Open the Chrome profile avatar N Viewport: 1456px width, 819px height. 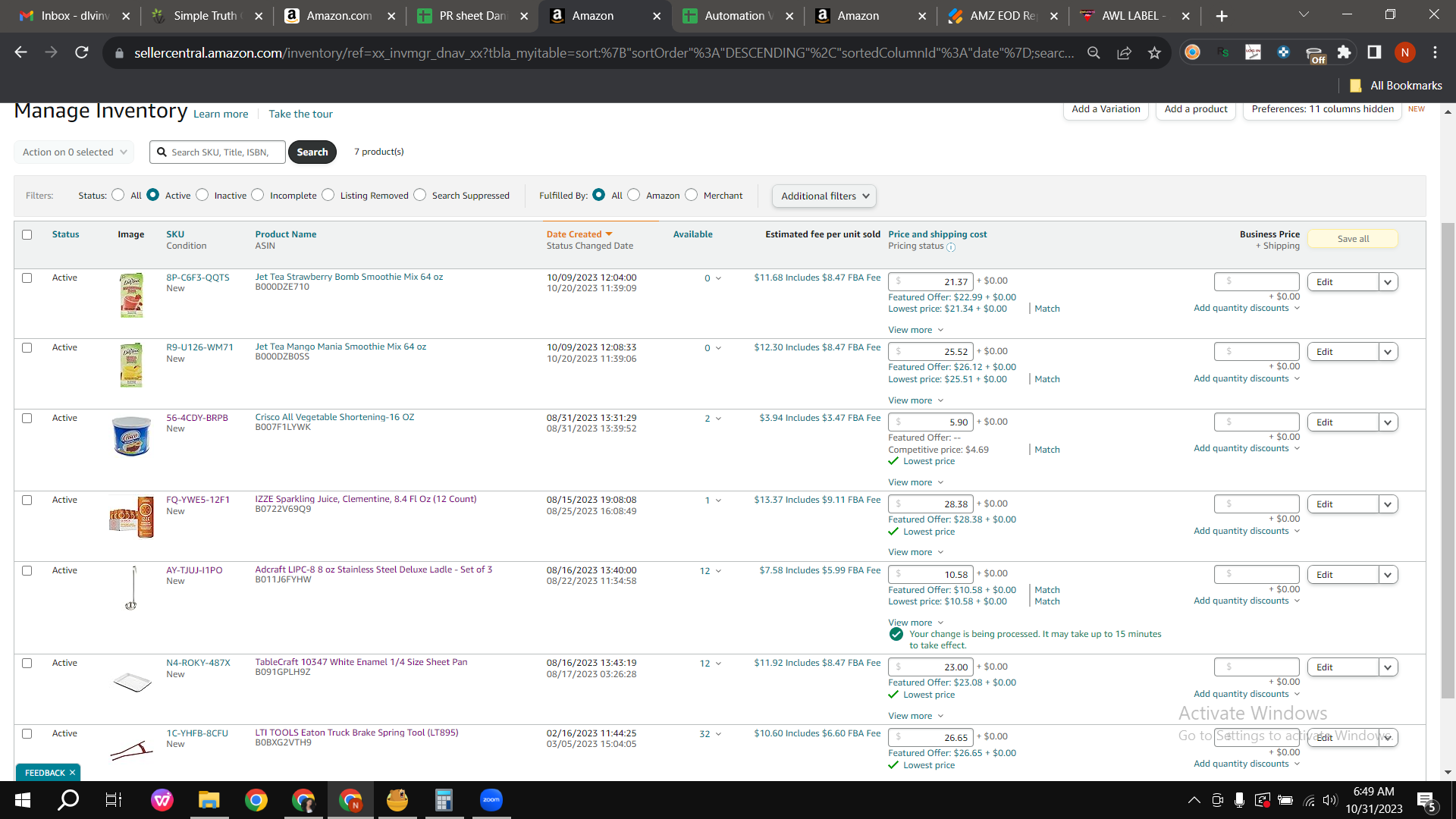(x=1404, y=52)
